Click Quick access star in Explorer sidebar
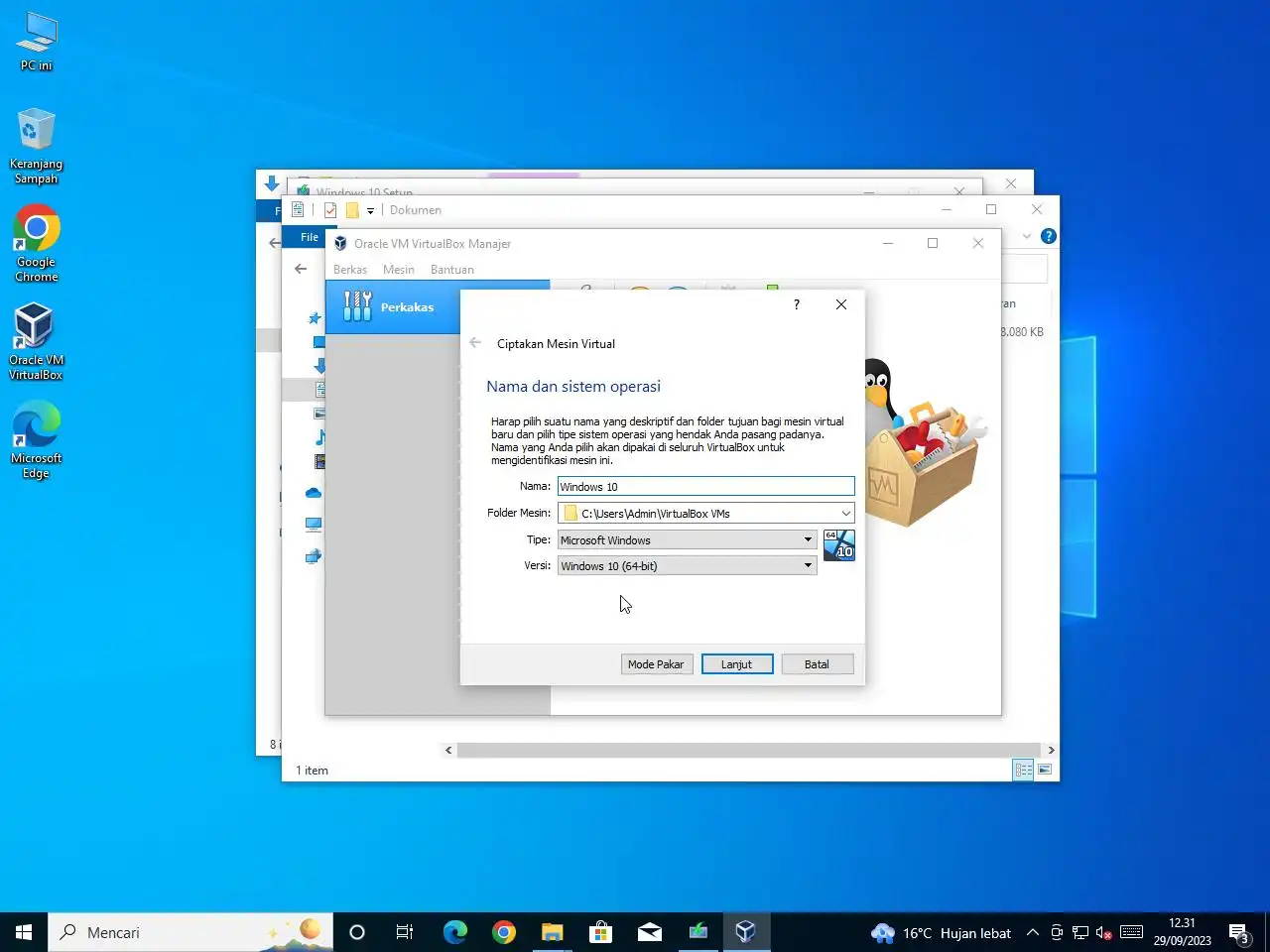 315,318
